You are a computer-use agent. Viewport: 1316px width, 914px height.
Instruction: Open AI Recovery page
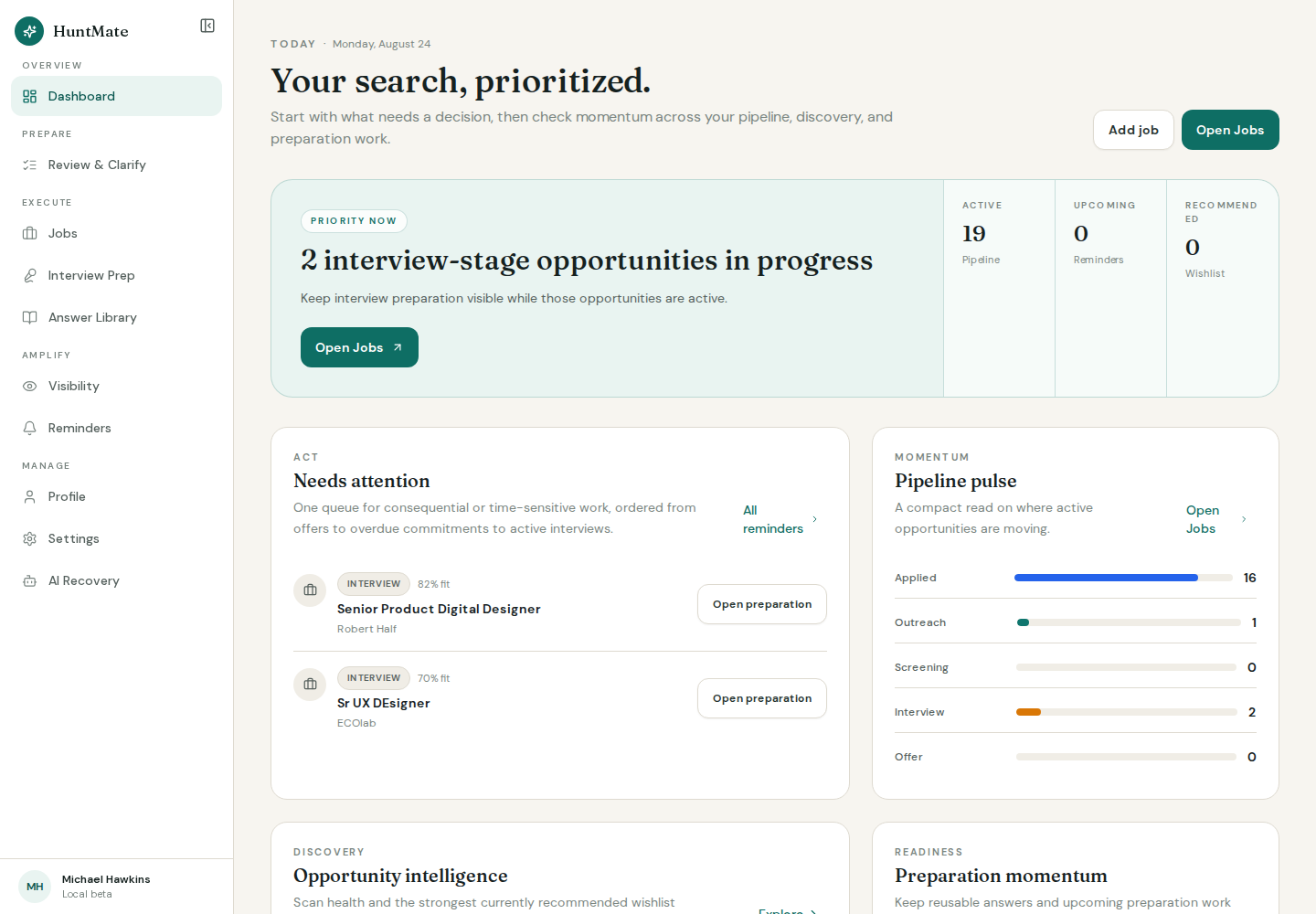tap(116, 580)
